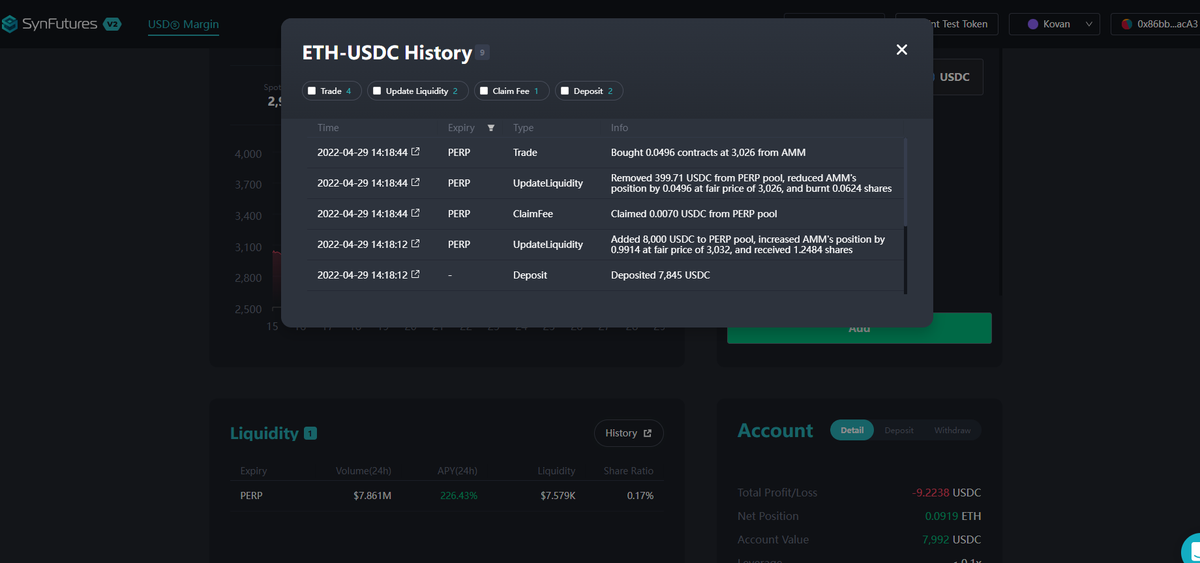This screenshot has width=1200, height=563.
Task: Click the 7,992 USDC account value
Action: pyautogui.click(x=951, y=540)
